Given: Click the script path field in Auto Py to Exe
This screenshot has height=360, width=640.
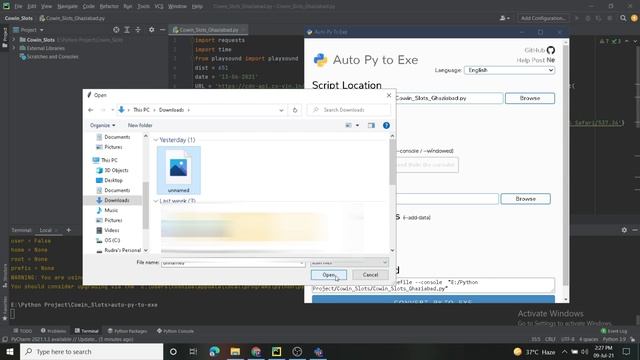Looking at the screenshot, I should click(449, 98).
